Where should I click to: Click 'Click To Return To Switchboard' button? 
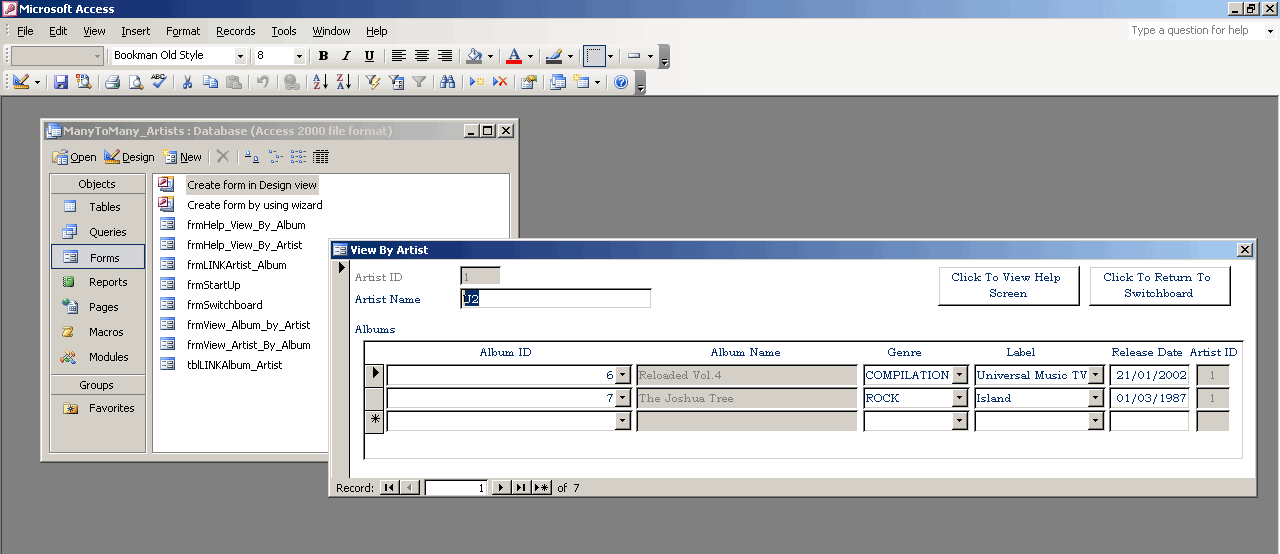pyautogui.click(x=1159, y=285)
